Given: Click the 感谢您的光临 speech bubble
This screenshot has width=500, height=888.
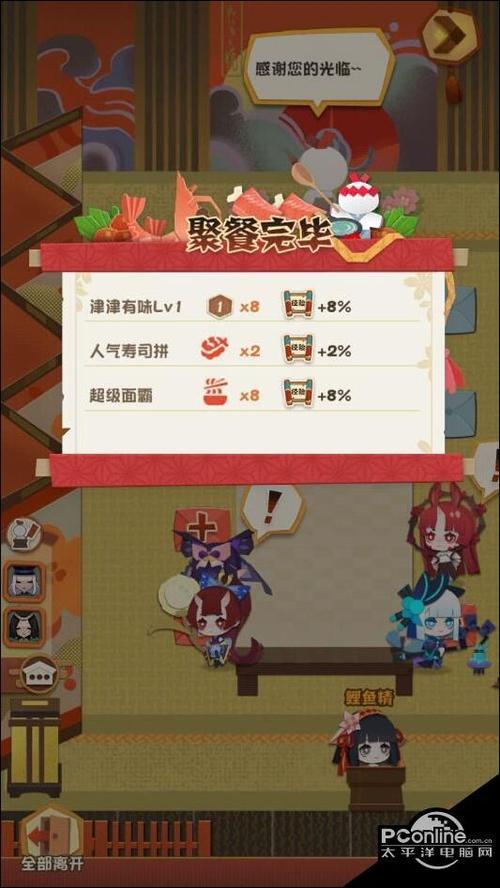Looking at the screenshot, I should pyautogui.click(x=319, y=69).
